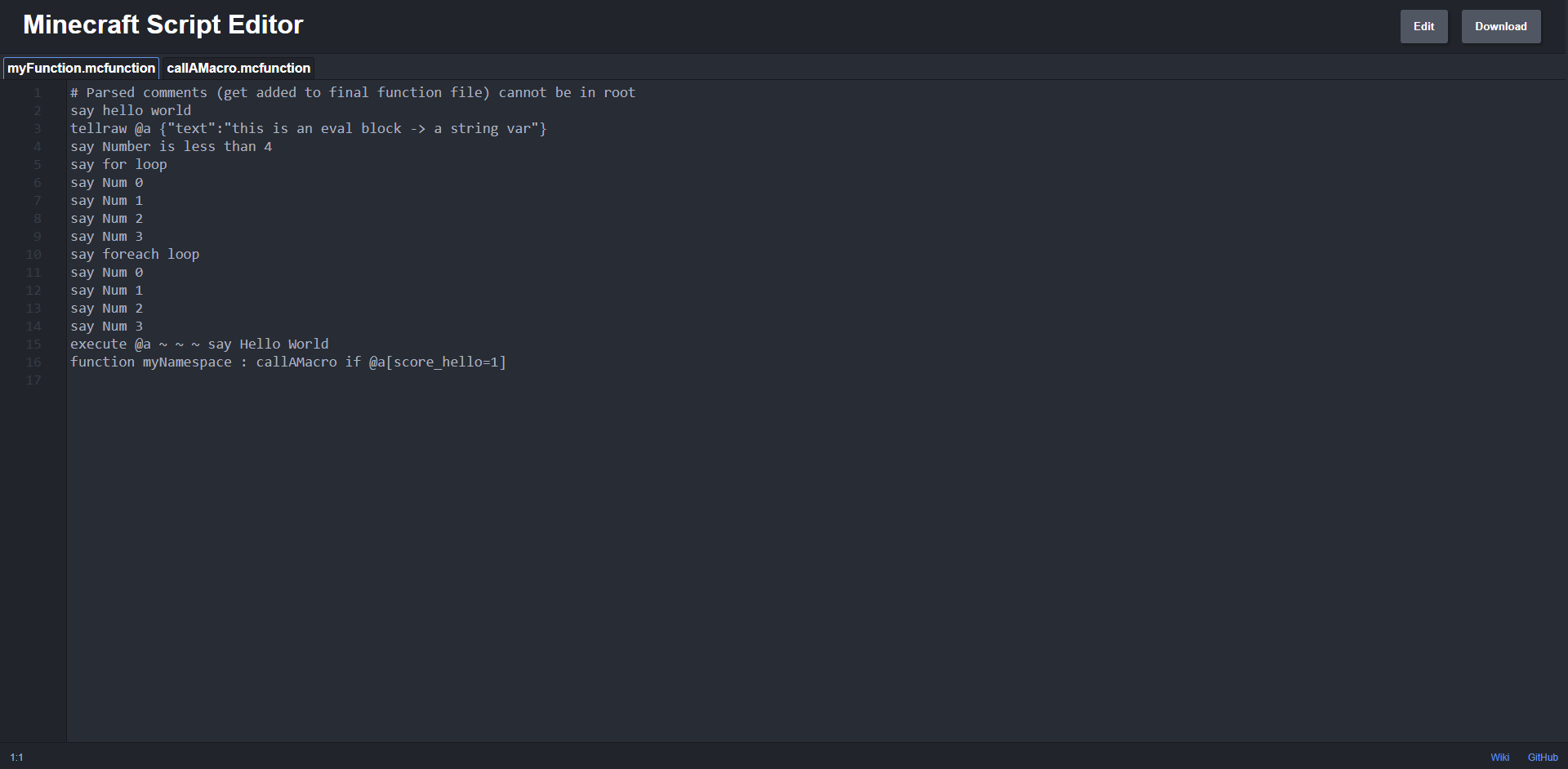The height and width of the screenshot is (769, 1568).
Task: Click line number 10 in the gutter
Action: [x=33, y=254]
